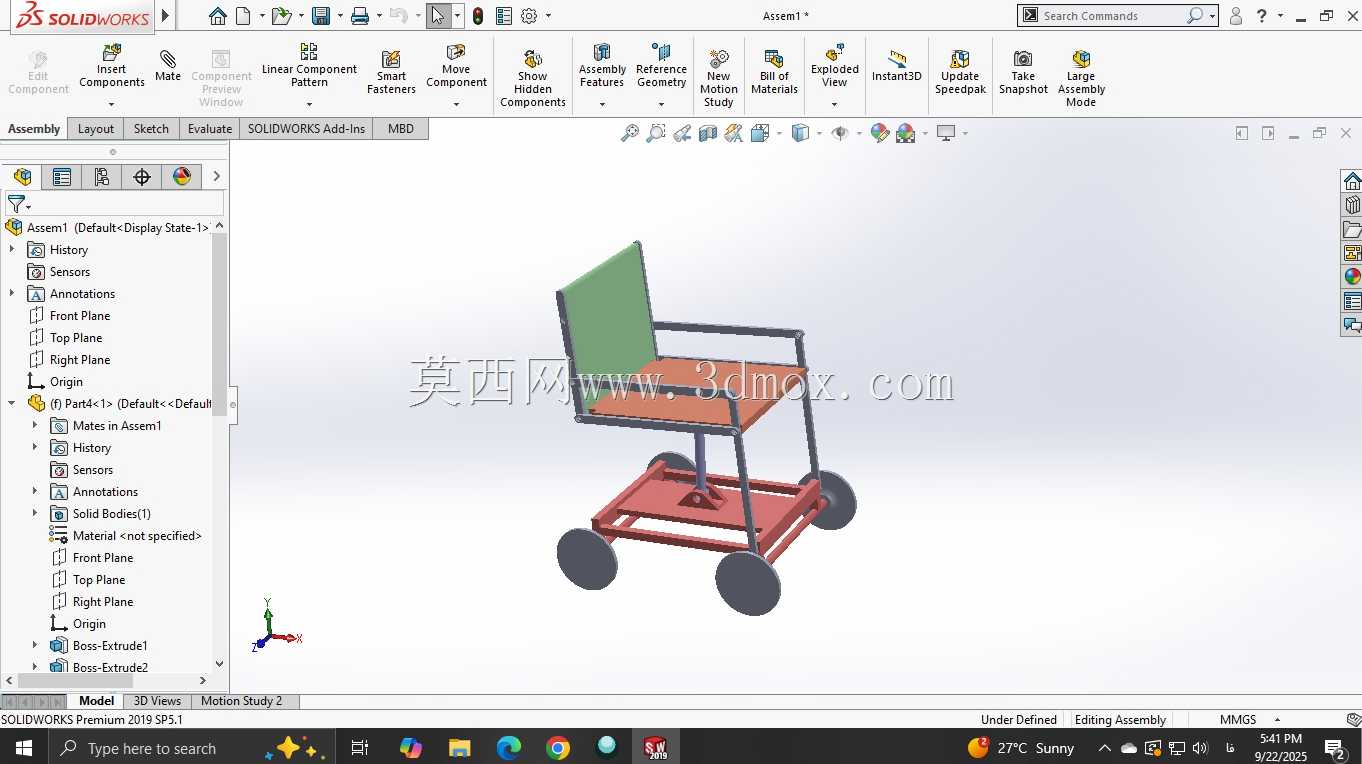Toggle Large Assembly Mode
Image resolution: width=1362 pixels, height=764 pixels.
tap(1081, 78)
